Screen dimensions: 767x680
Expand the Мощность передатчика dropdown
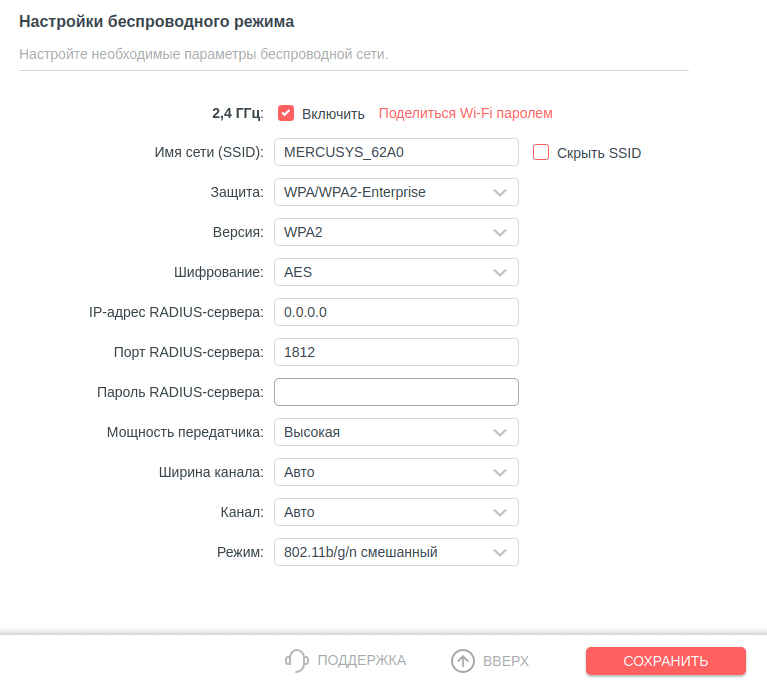(396, 432)
